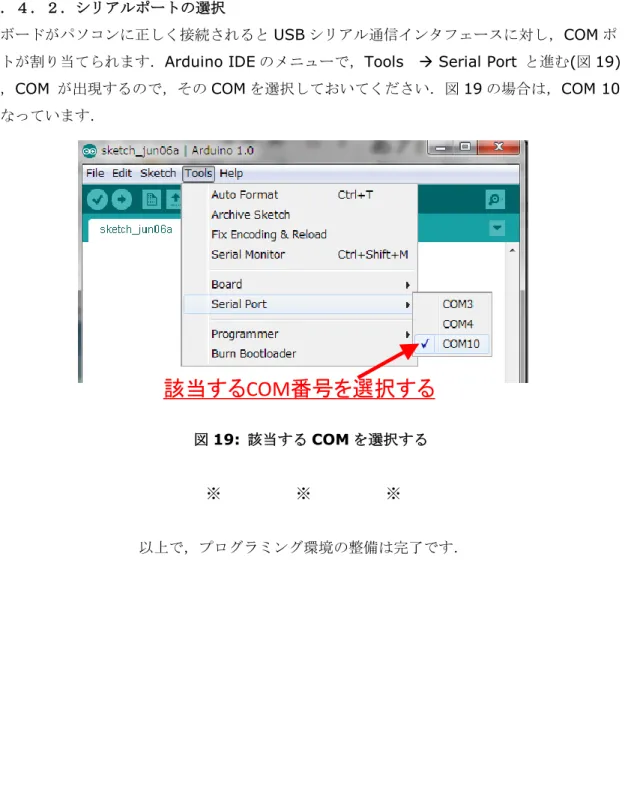
Task: Open the File menu
Action: (x=95, y=173)
